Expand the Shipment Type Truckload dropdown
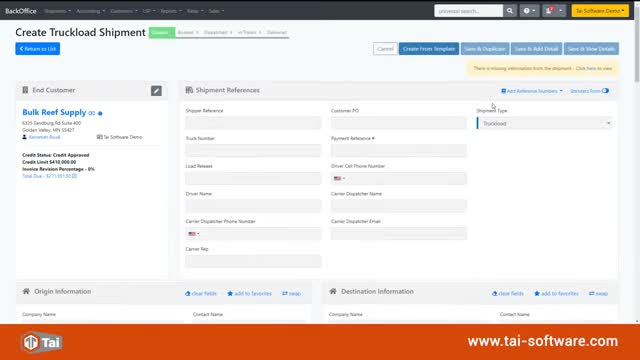 (x=544, y=123)
